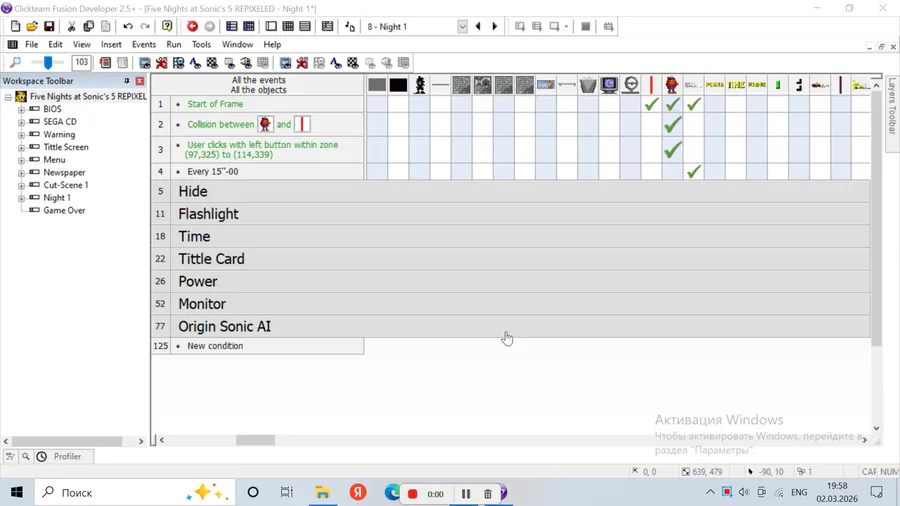Image resolution: width=900 pixels, height=506 pixels.
Task: Click the Sonic silhouette object column
Action: coord(420,85)
